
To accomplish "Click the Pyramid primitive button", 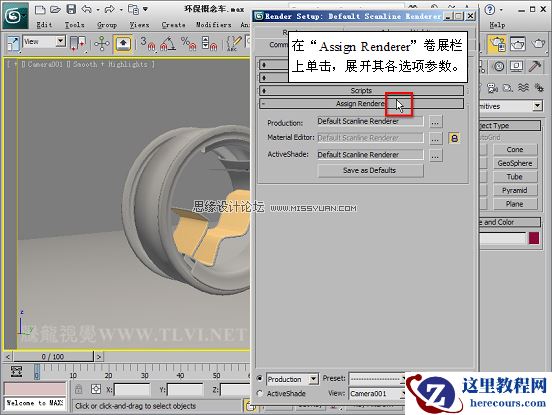I will coord(515,190).
